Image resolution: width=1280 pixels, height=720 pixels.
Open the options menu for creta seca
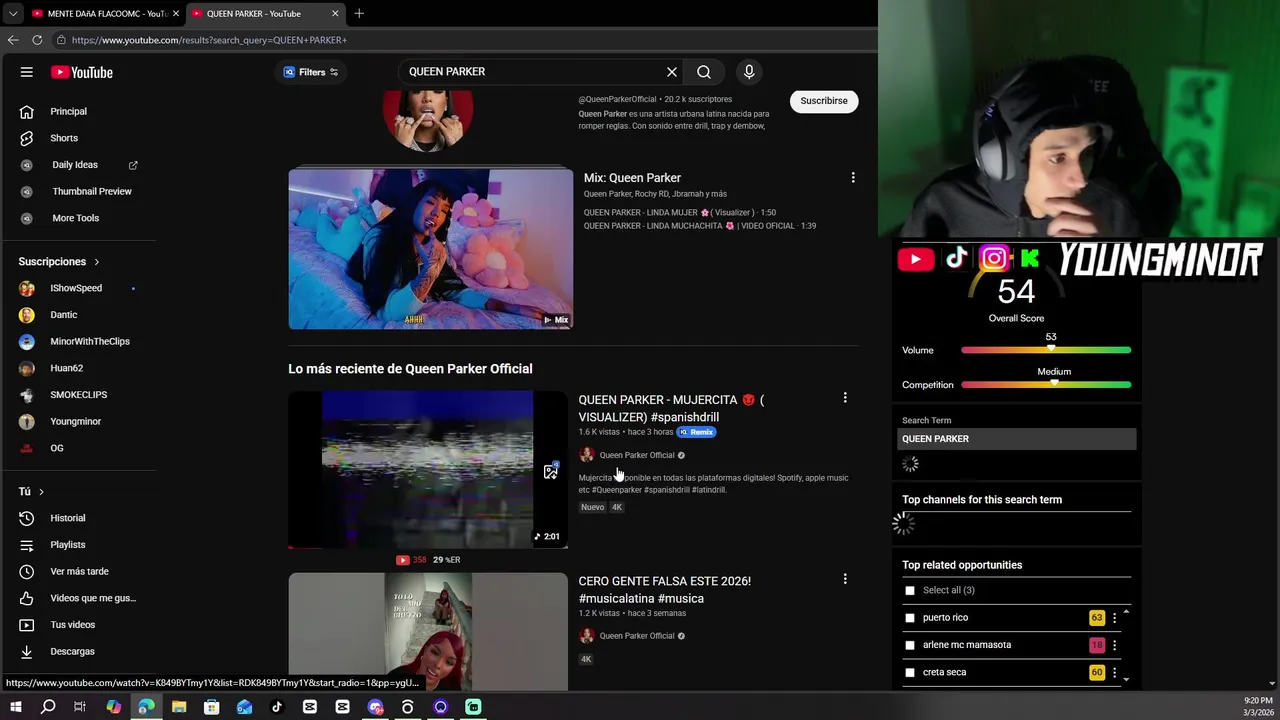coord(1114,673)
